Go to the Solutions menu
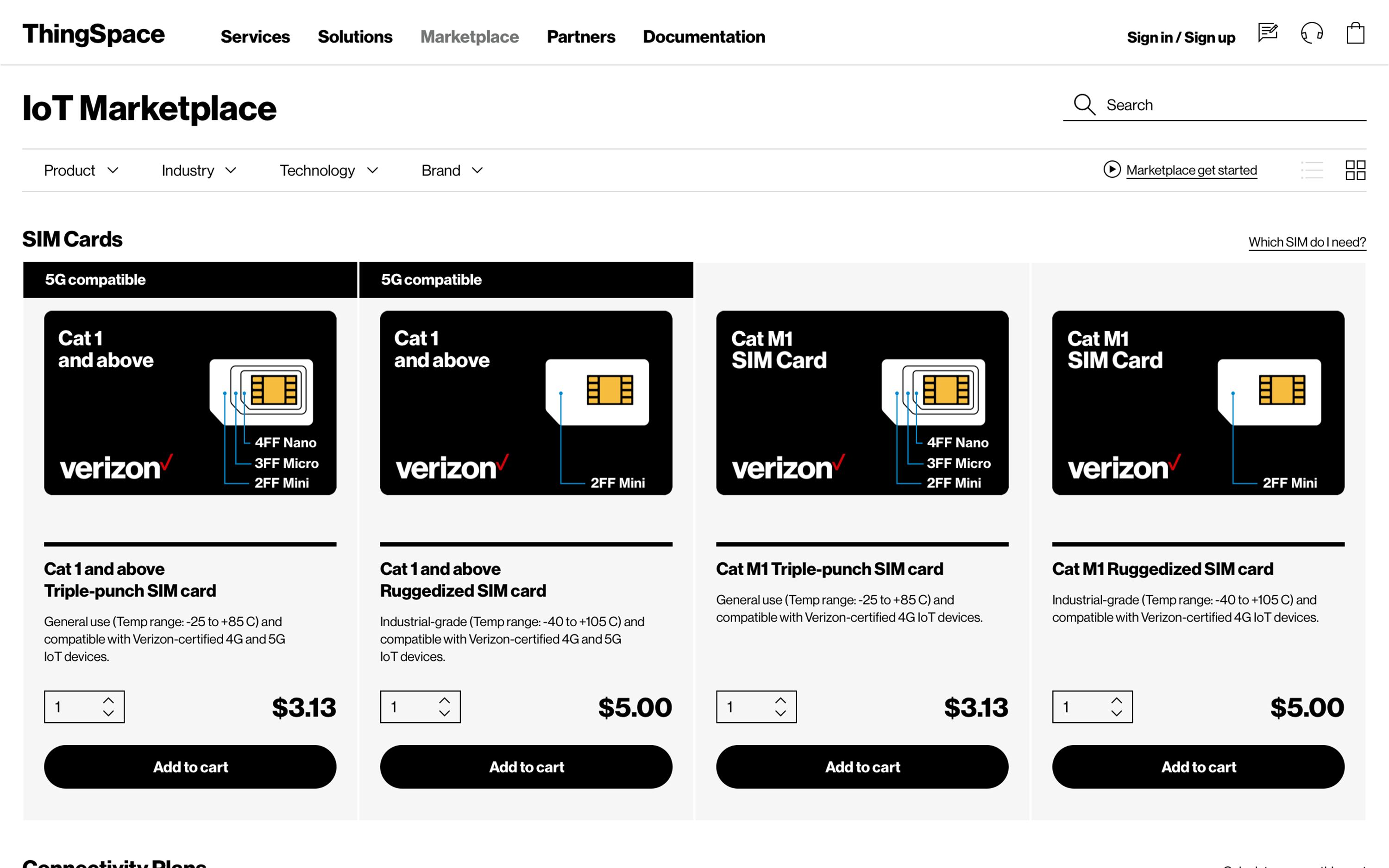The width and height of the screenshot is (1389, 868). pos(355,37)
